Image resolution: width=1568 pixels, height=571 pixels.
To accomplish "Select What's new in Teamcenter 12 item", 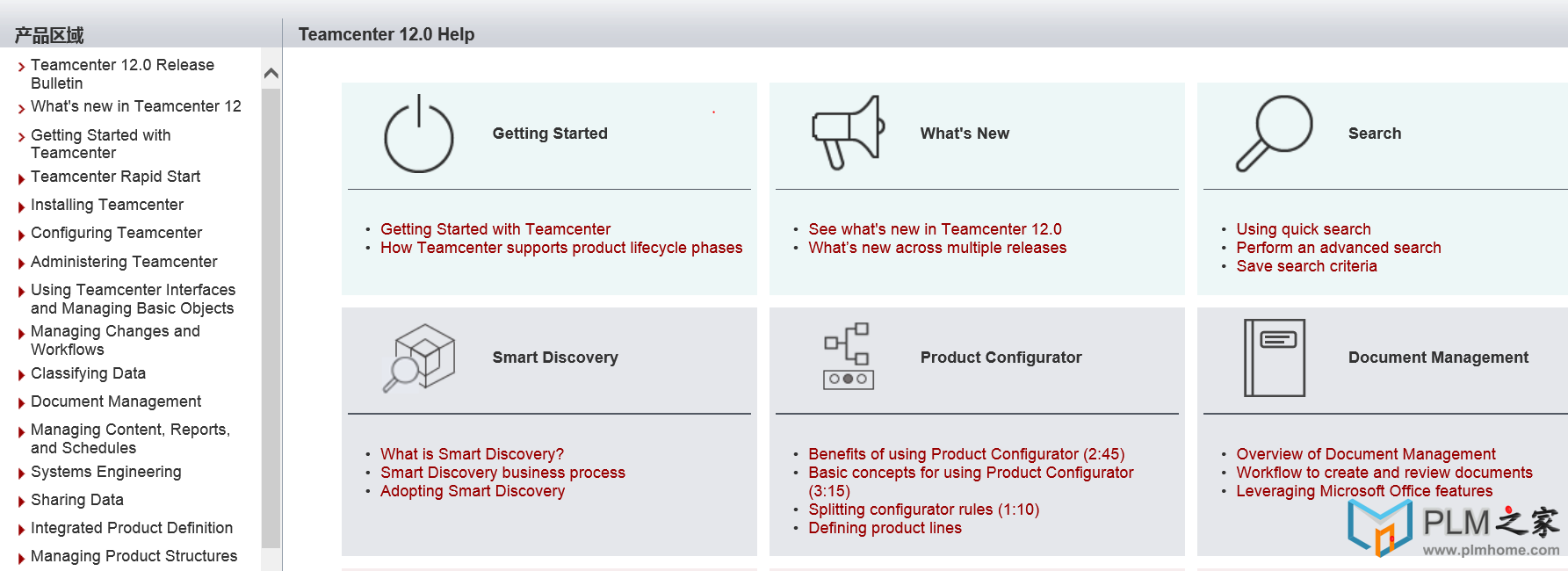I will (x=135, y=106).
